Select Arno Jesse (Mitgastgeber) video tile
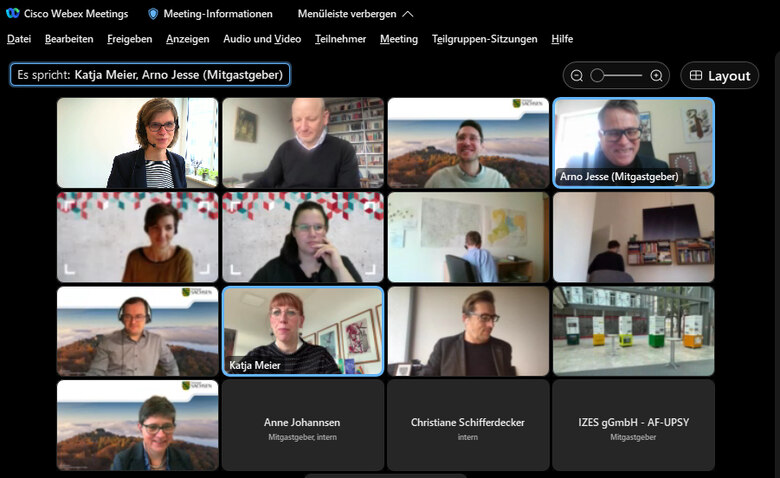Viewport: 780px width, 478px height. point(634,143)
